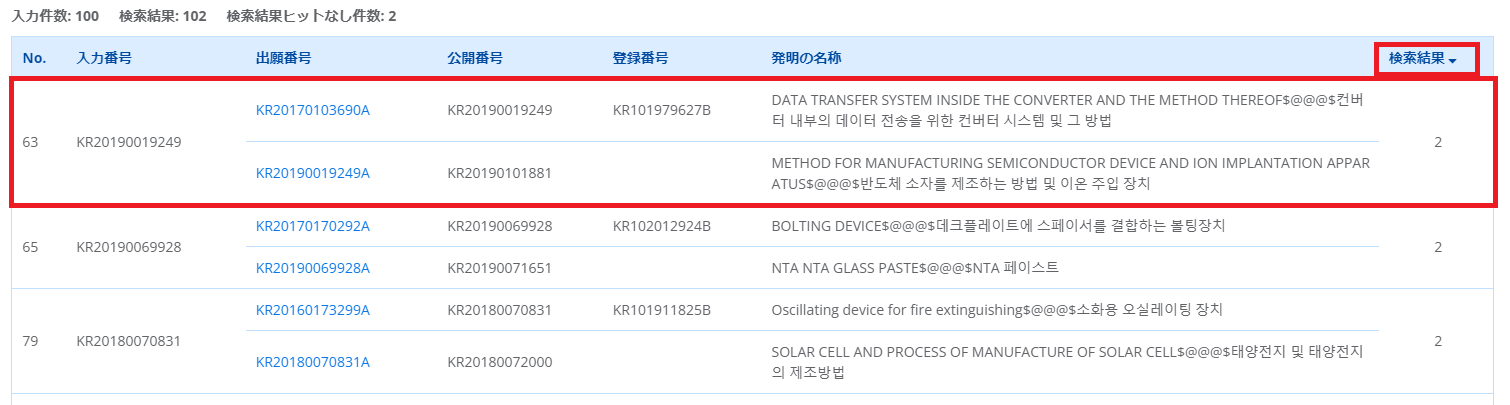Open application link KR20170103690A
The height and width of the screenshot is (405, 1510).
tap(312, 109)
